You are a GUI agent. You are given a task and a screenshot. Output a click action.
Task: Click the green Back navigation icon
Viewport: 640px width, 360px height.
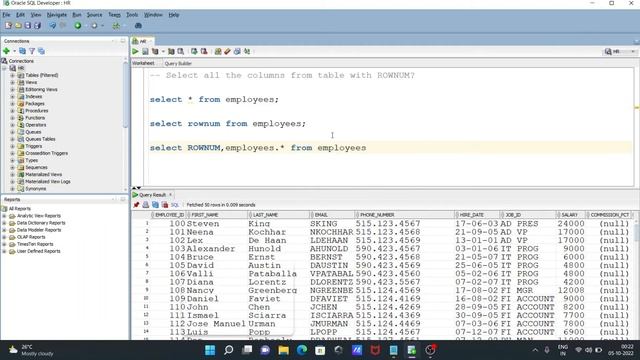[x=78, y=26]
